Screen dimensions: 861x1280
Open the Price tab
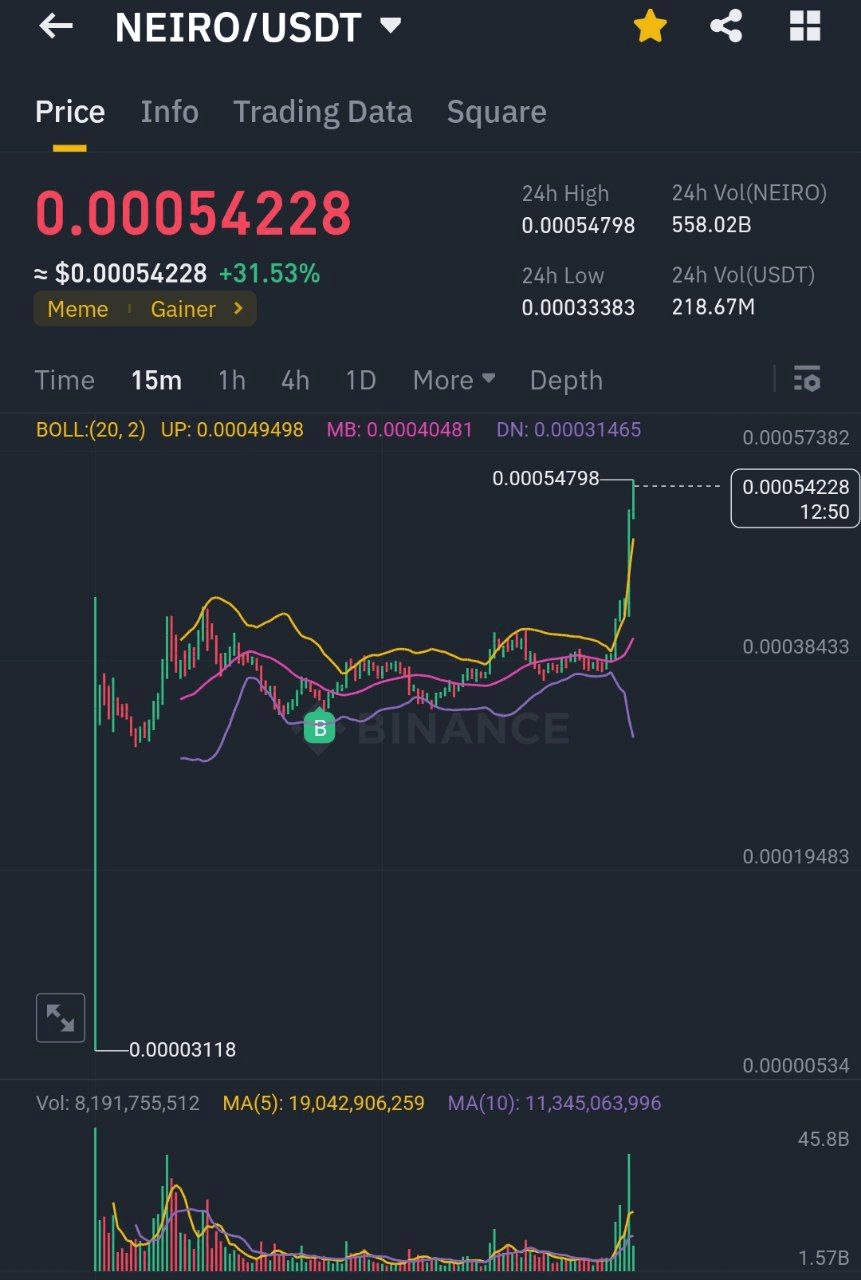coord(70,111)
